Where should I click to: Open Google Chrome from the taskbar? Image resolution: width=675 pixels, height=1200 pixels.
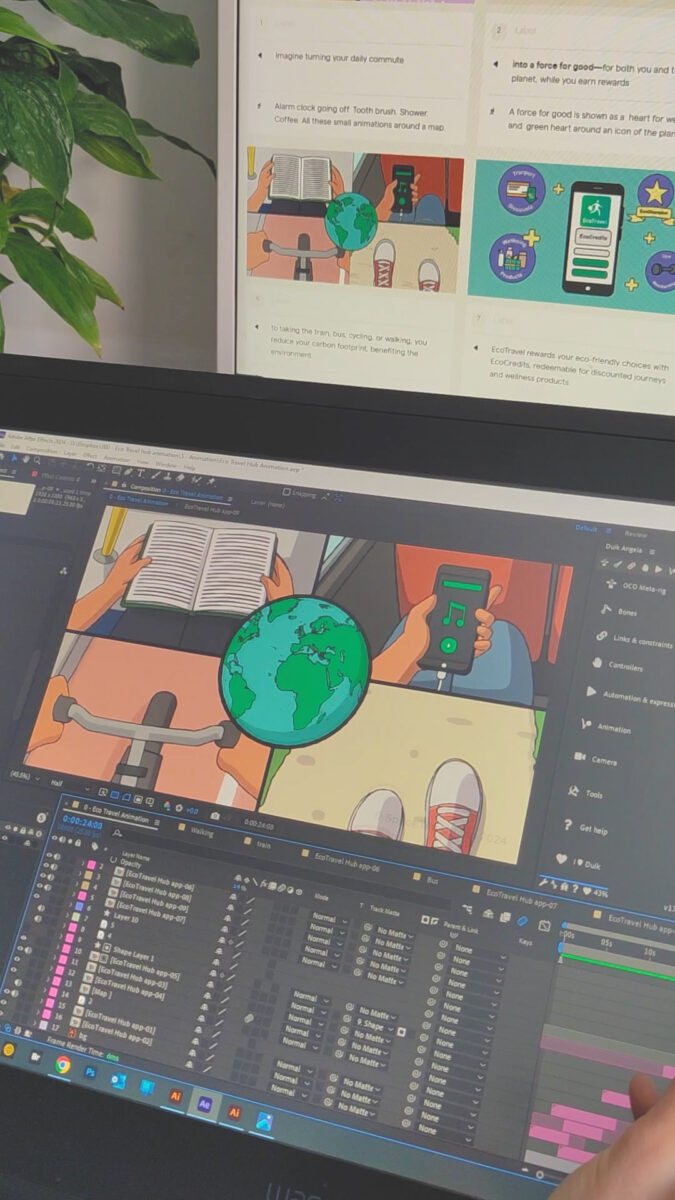pyautogui.click(x=62, y=1066)
